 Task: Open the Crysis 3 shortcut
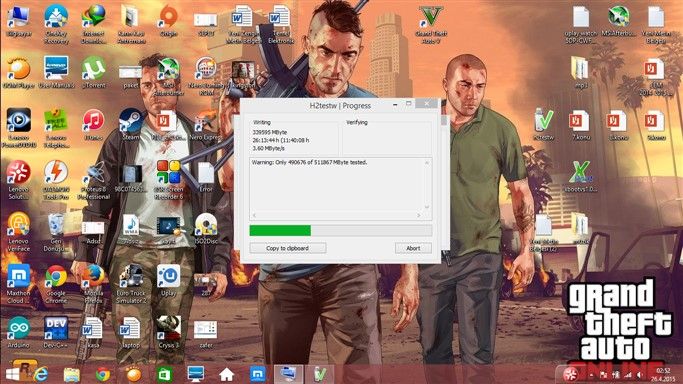pyautogui.click(x=169, y=332)
